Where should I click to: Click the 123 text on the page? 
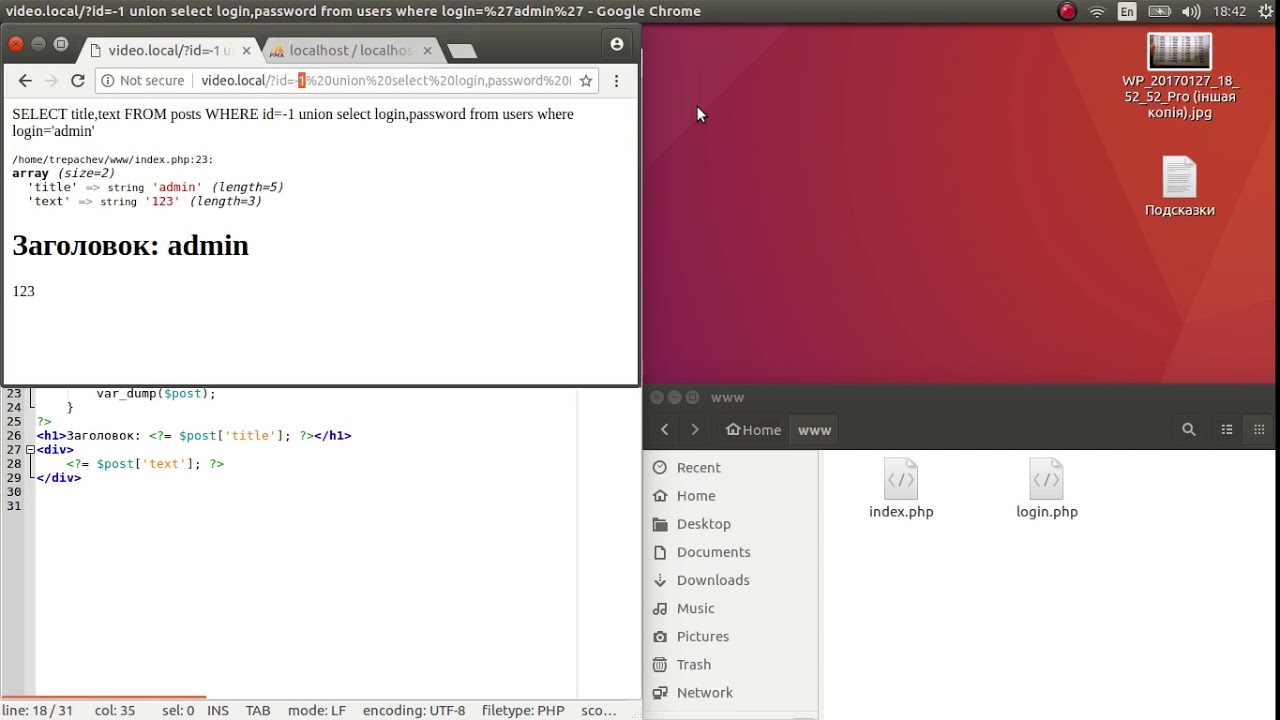23,292
